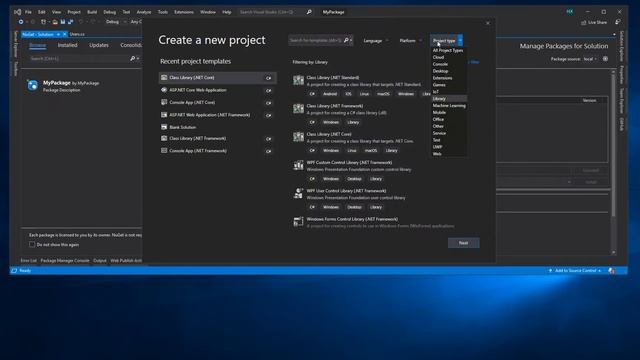Click the Class Library (.NET Framework) template icon in results
Screen dimensions: 640x360
pyautogui.click(x=298, y=109)
